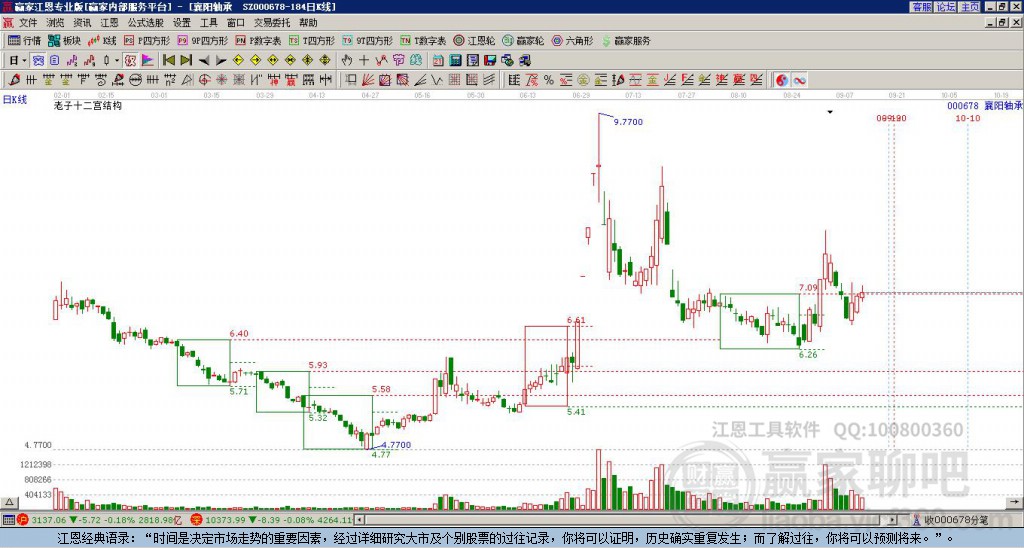Open the 9P四方形 tool
The height and width of the screenshot is (548, 1024).
[203, 40]
